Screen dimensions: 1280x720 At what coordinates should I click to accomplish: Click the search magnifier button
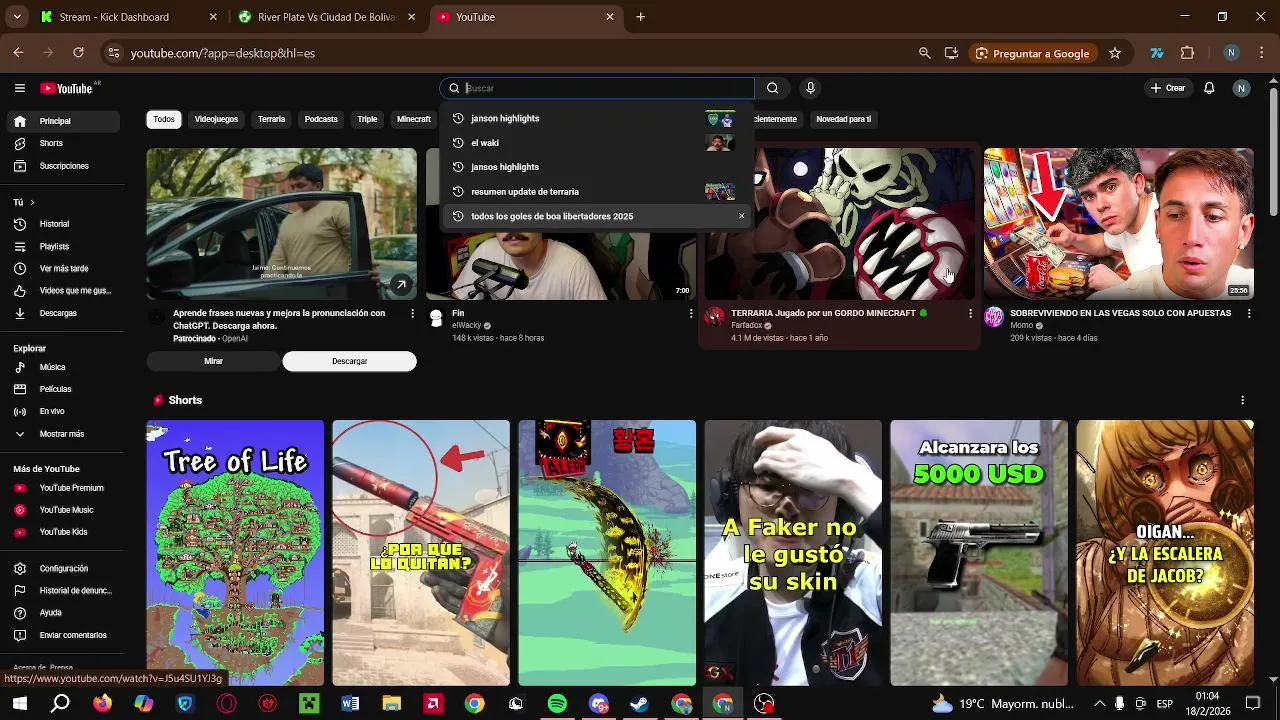pos(772,88)
